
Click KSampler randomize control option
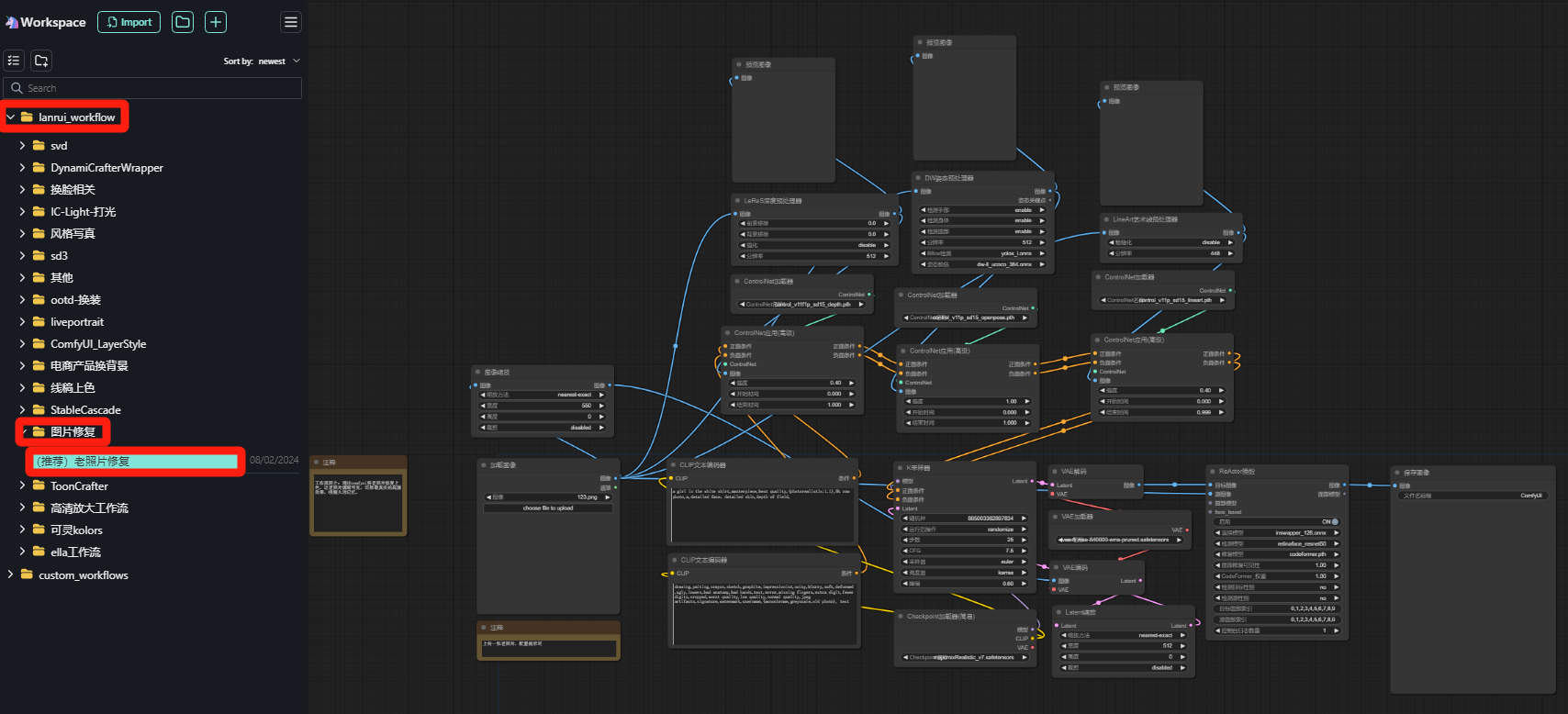tap(964, 530)
